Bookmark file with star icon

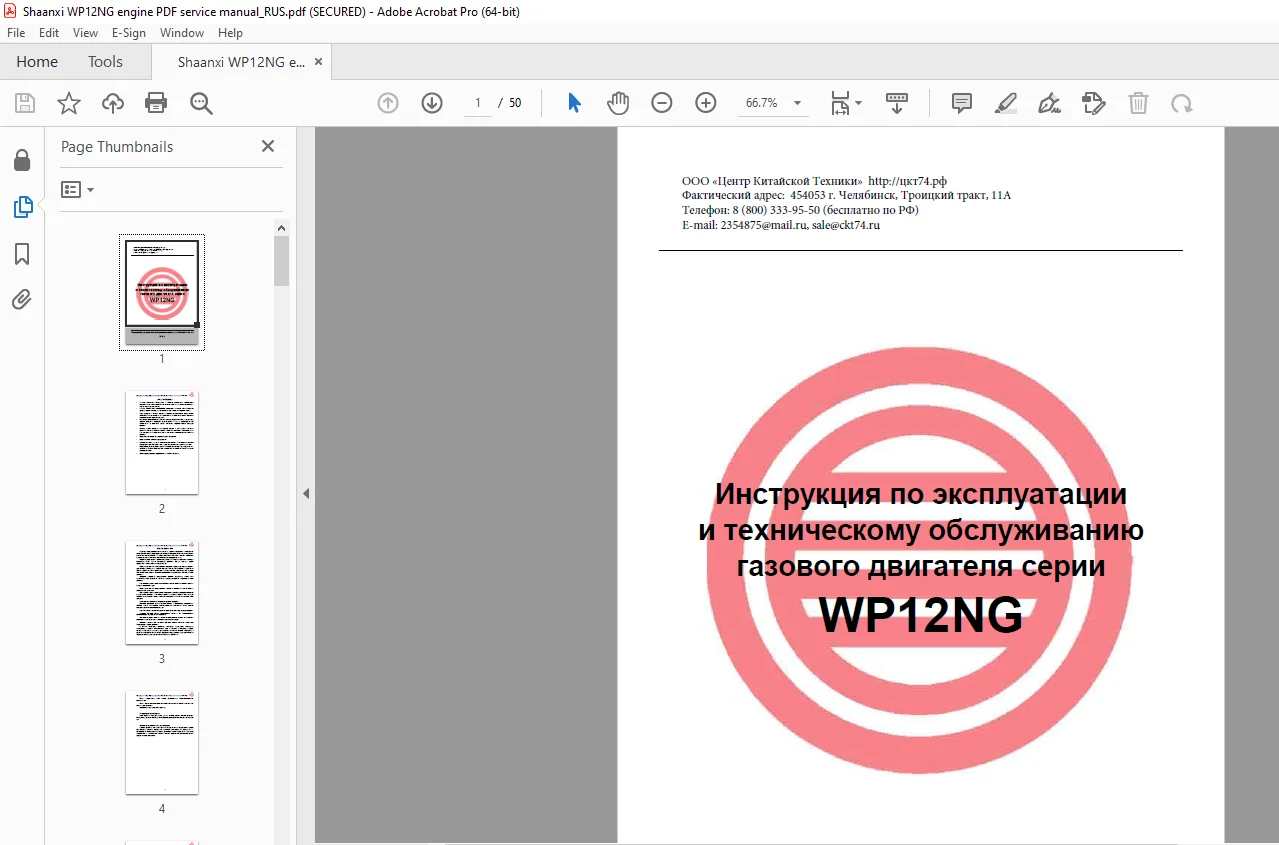pyautogui.click(x=69, y=103)
